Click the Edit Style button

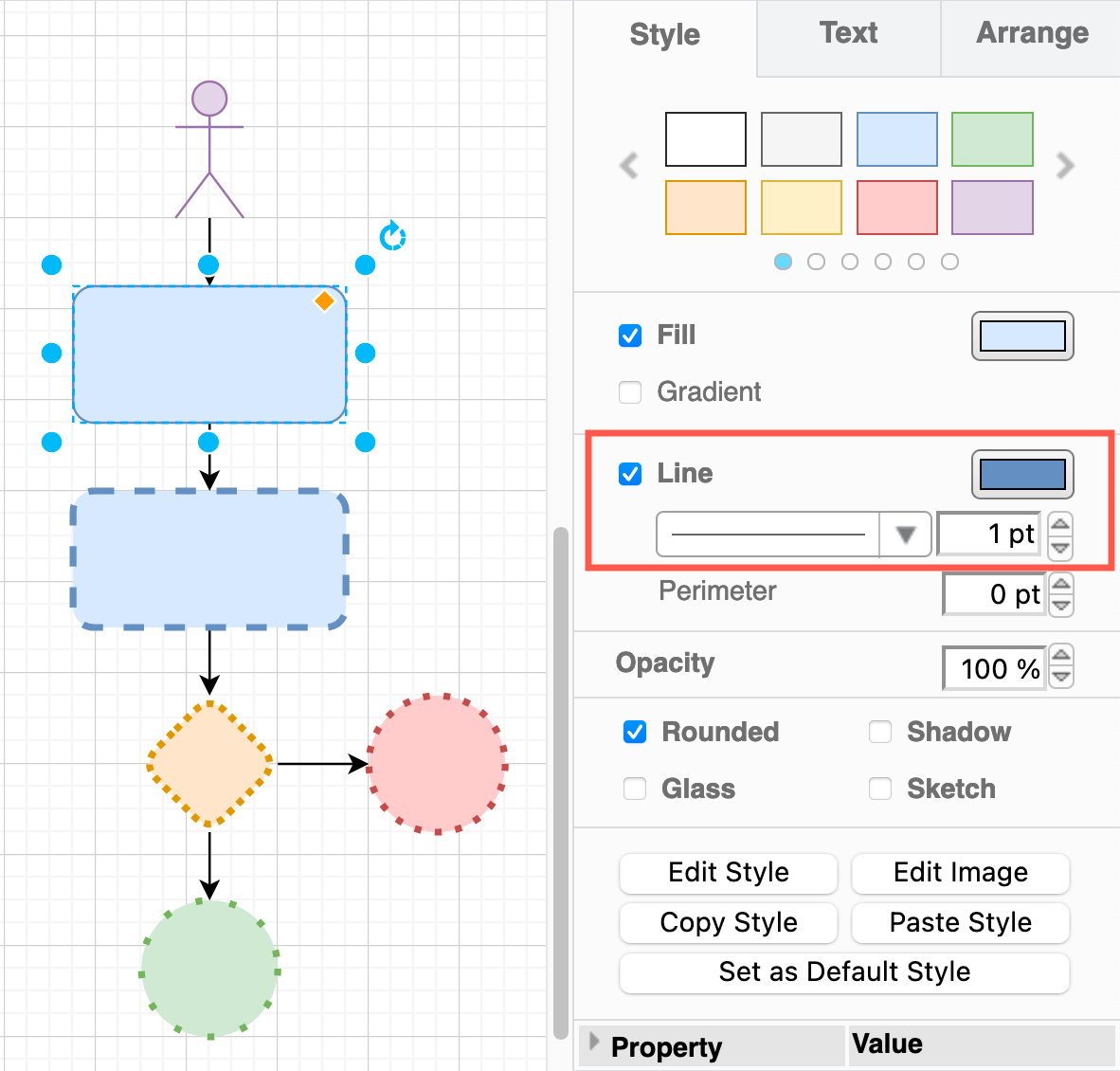point(728,873)
